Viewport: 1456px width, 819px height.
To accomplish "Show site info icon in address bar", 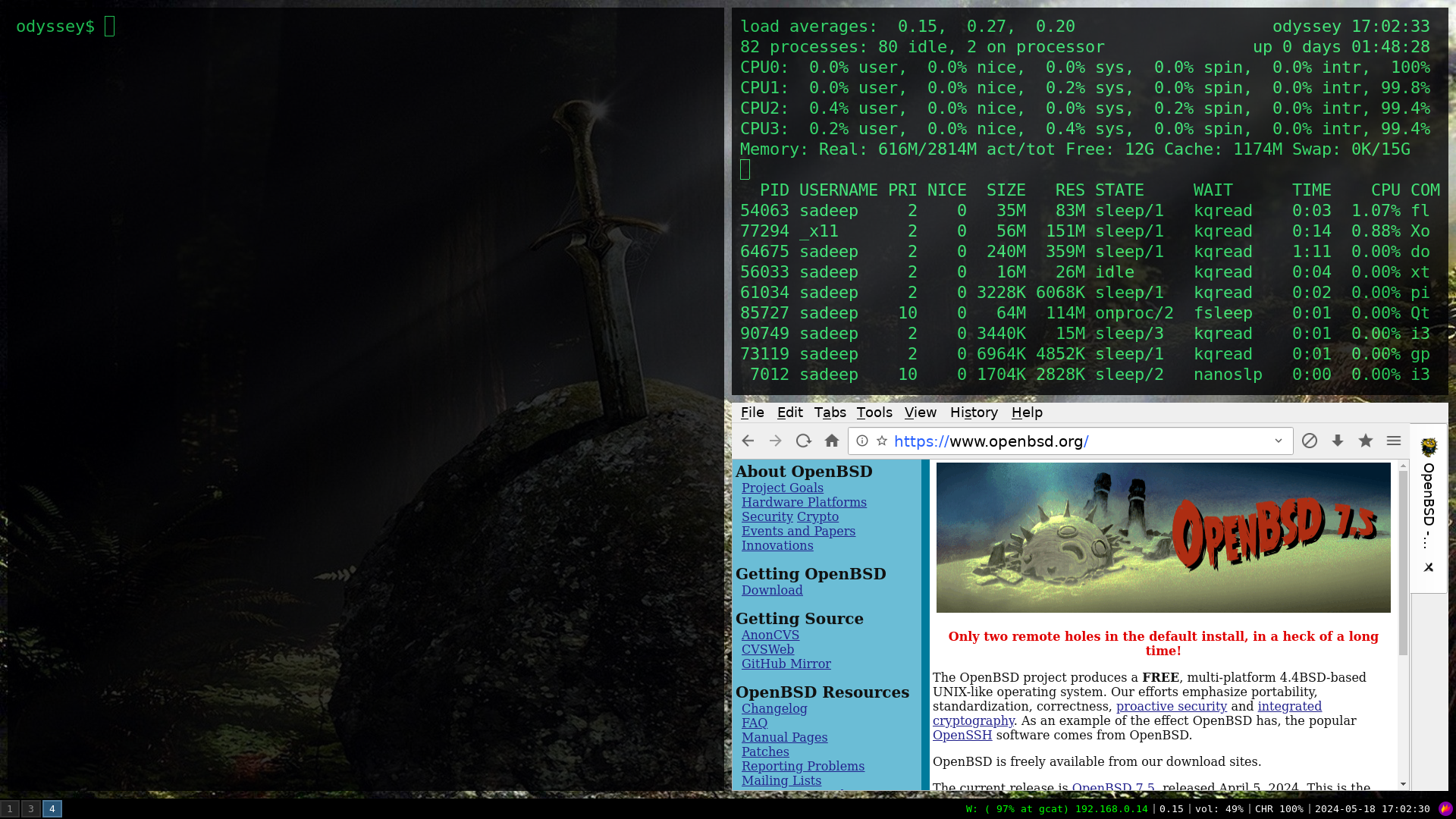I will click(862, 441).
